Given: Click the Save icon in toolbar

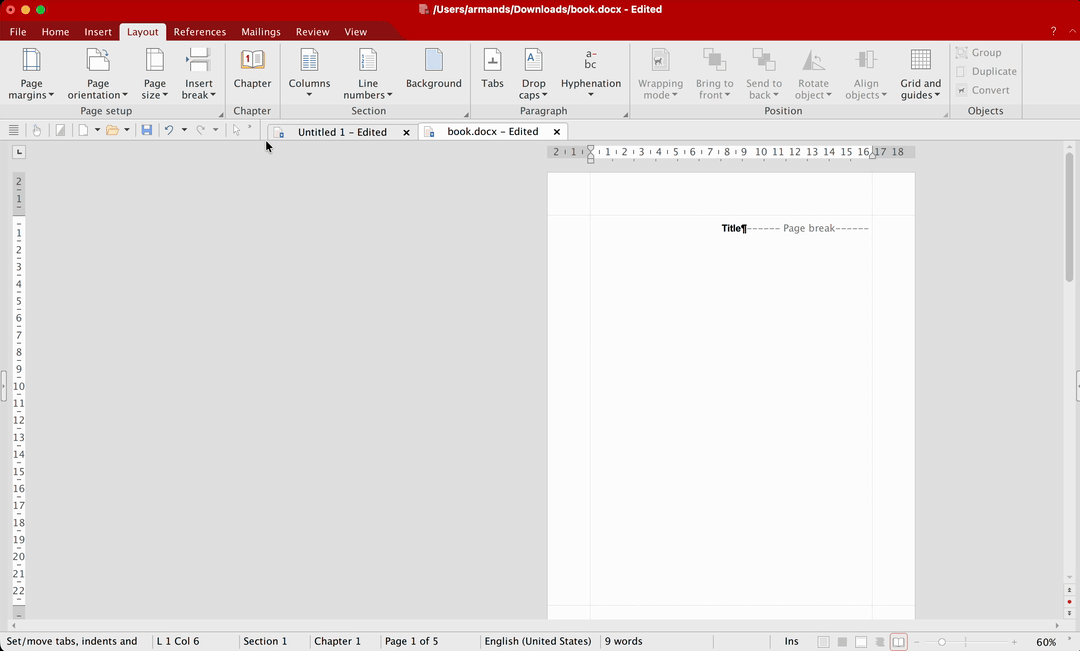Looking at the screenshot, I should [147, 130].
